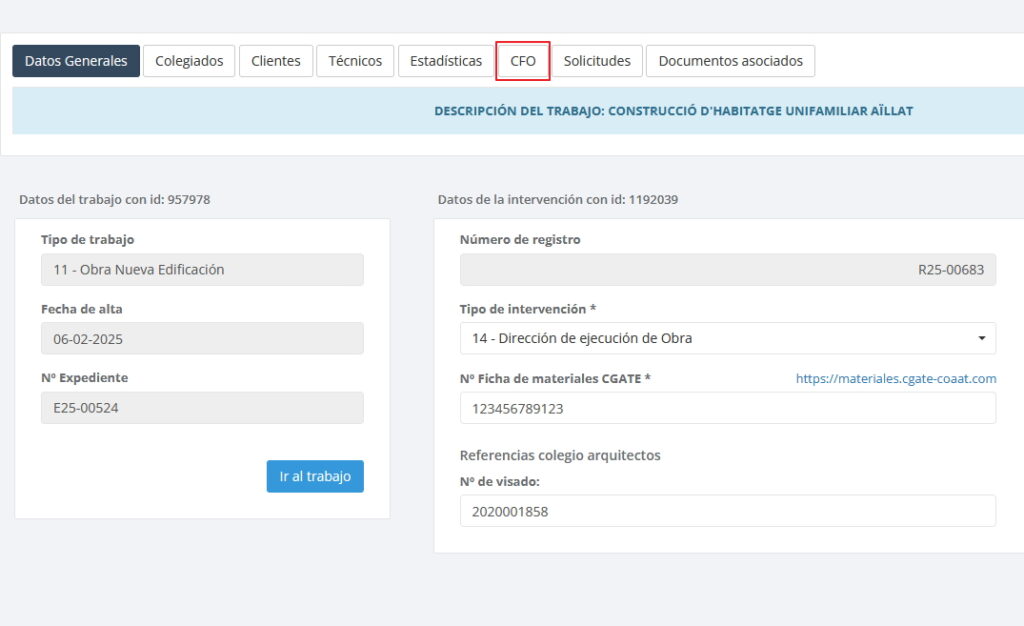Show the Documentos asociados tab
Viewport: 1024px width, 626px height.
730,61
